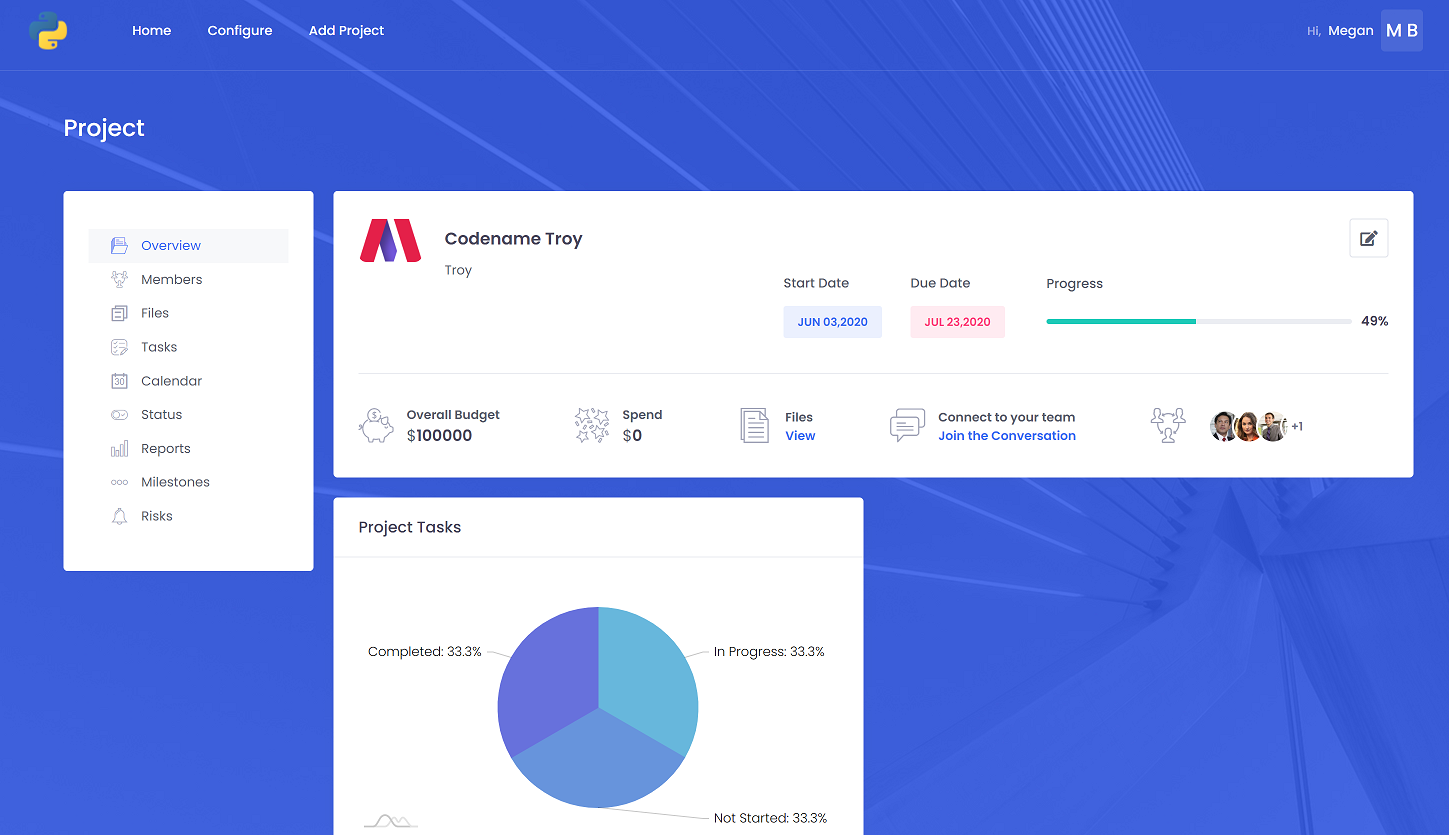Click the edit project pencil icon
Screen dimensions: 1449x835
click(x=1369, y=238)
